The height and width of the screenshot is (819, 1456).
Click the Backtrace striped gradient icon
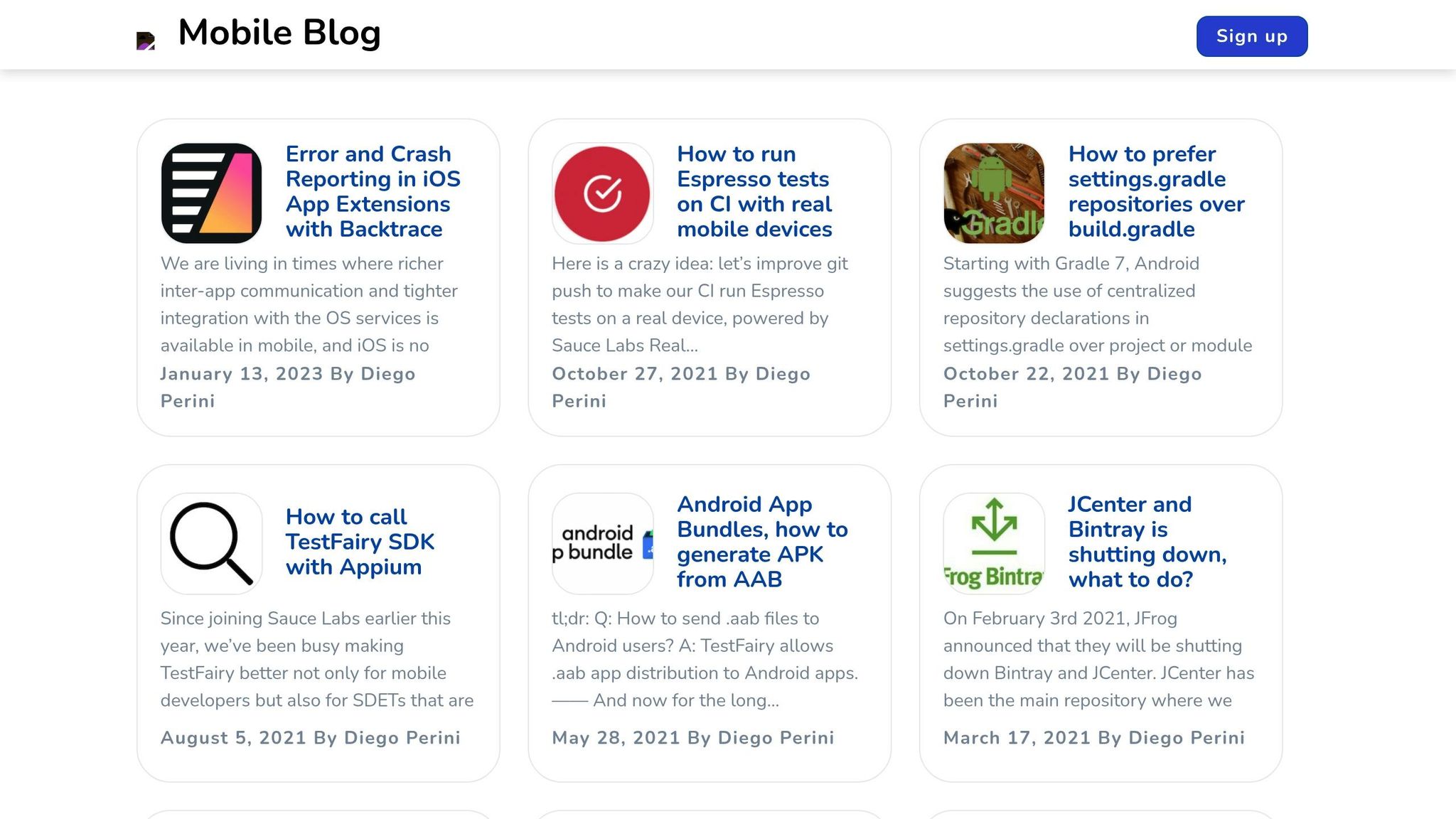point(211,193)
